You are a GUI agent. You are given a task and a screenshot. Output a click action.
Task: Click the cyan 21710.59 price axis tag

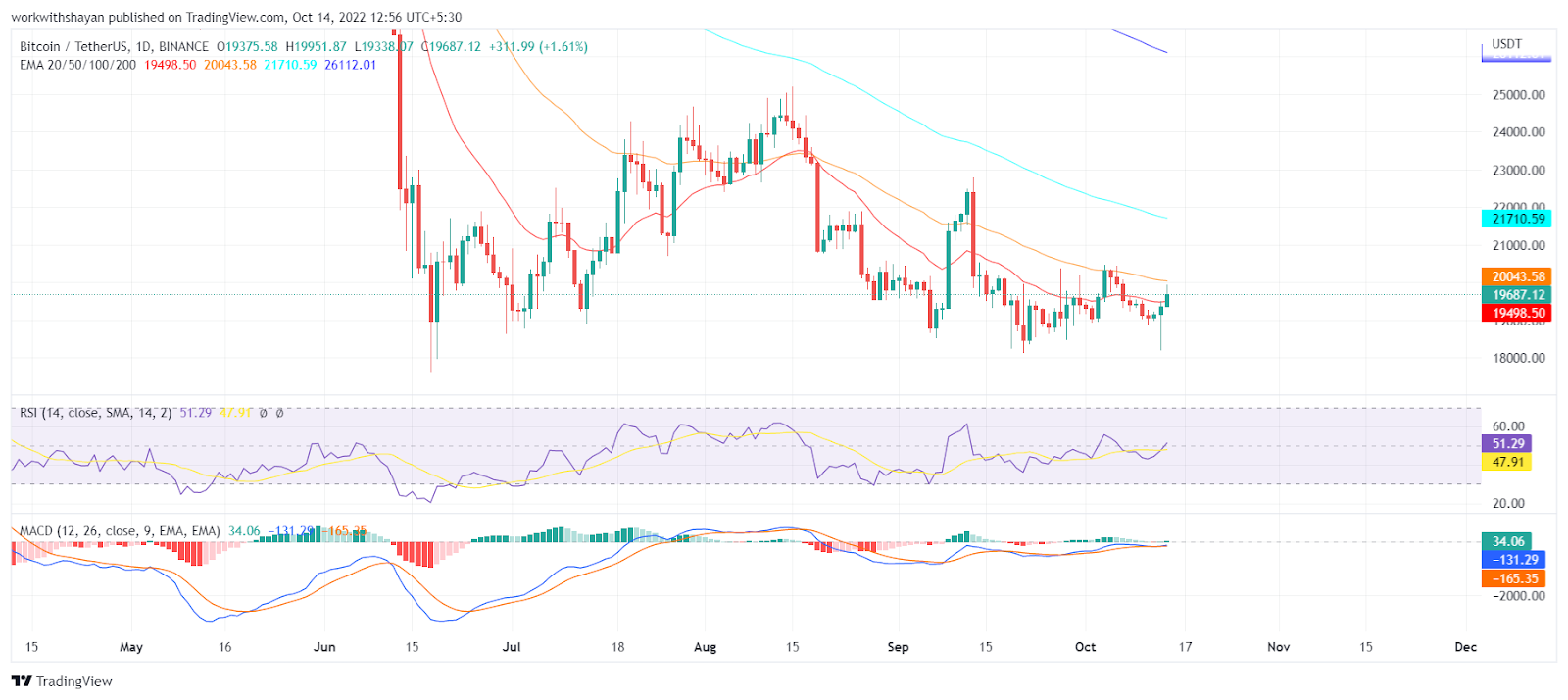tap(1516, 219)
